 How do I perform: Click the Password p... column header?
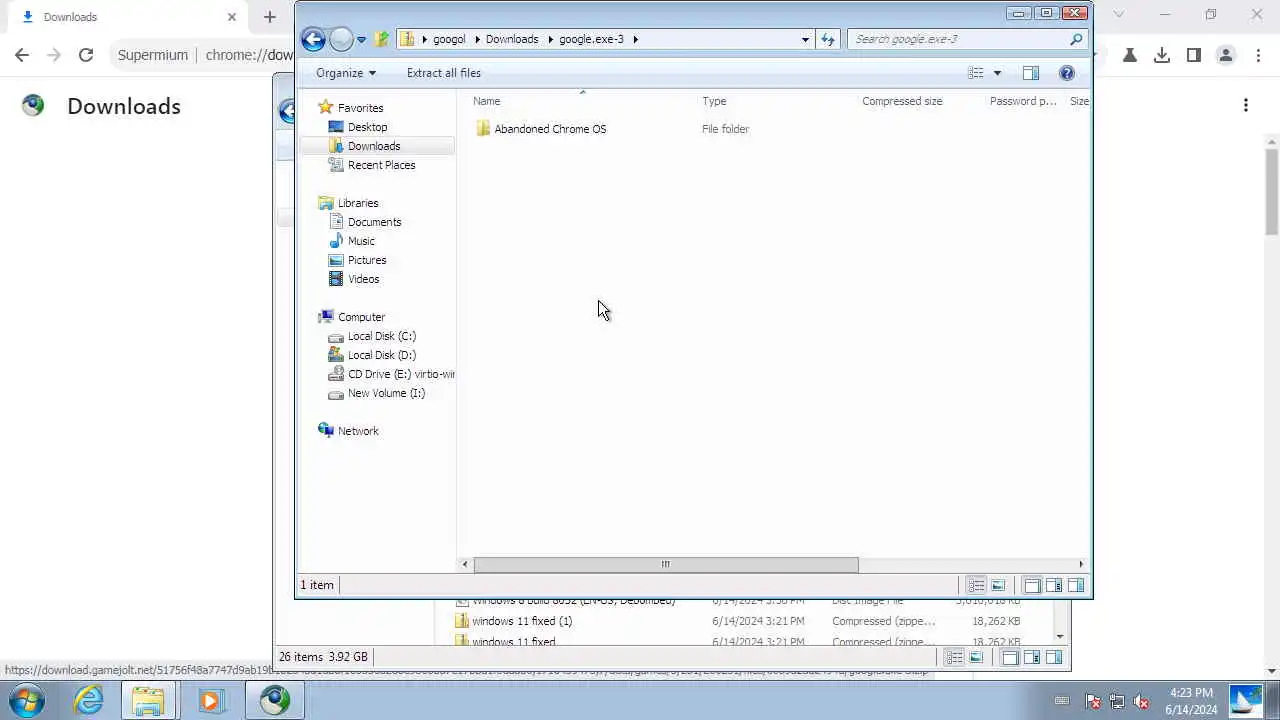(x=1024, y=101)
